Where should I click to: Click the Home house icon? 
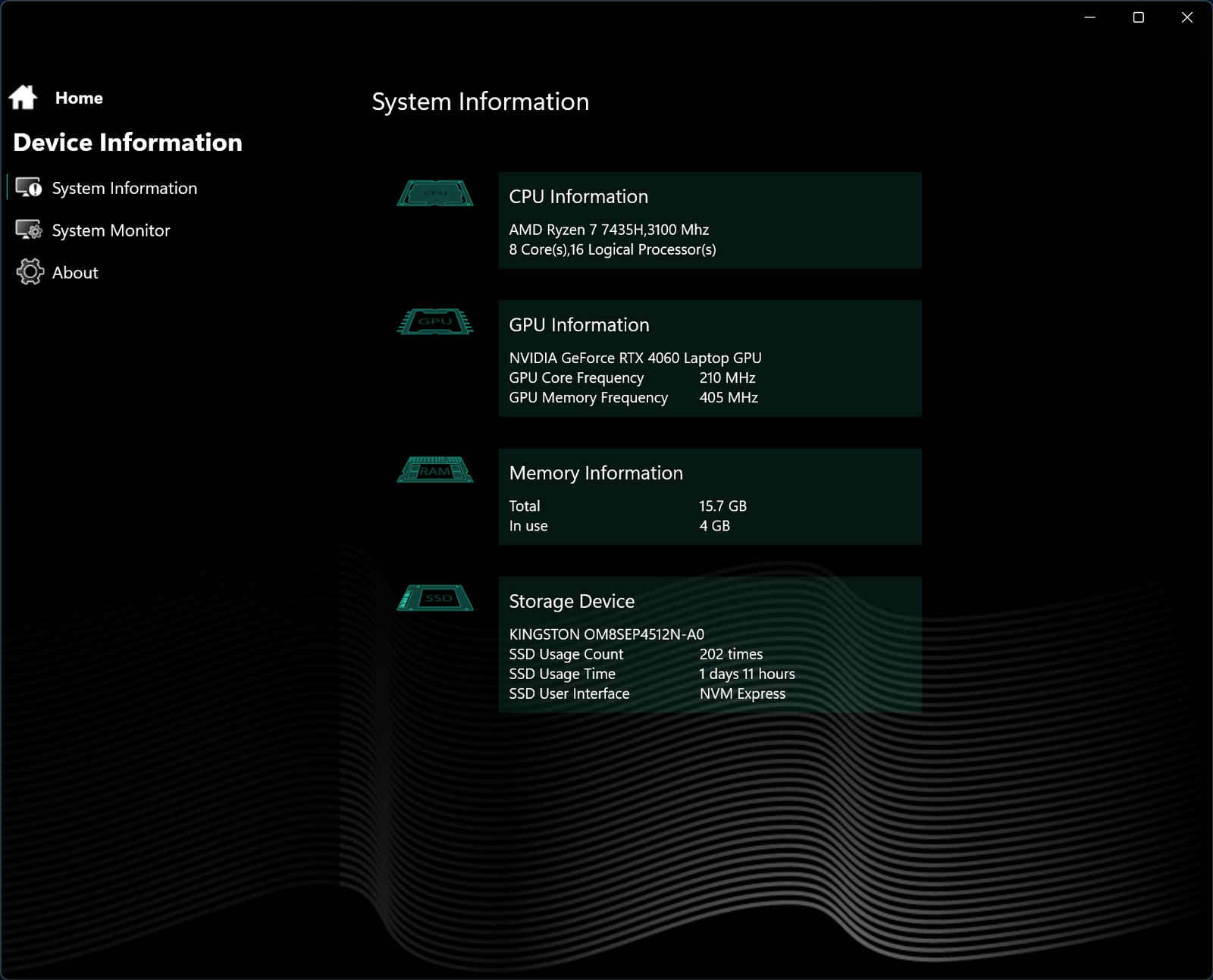(x=23, y=97)
